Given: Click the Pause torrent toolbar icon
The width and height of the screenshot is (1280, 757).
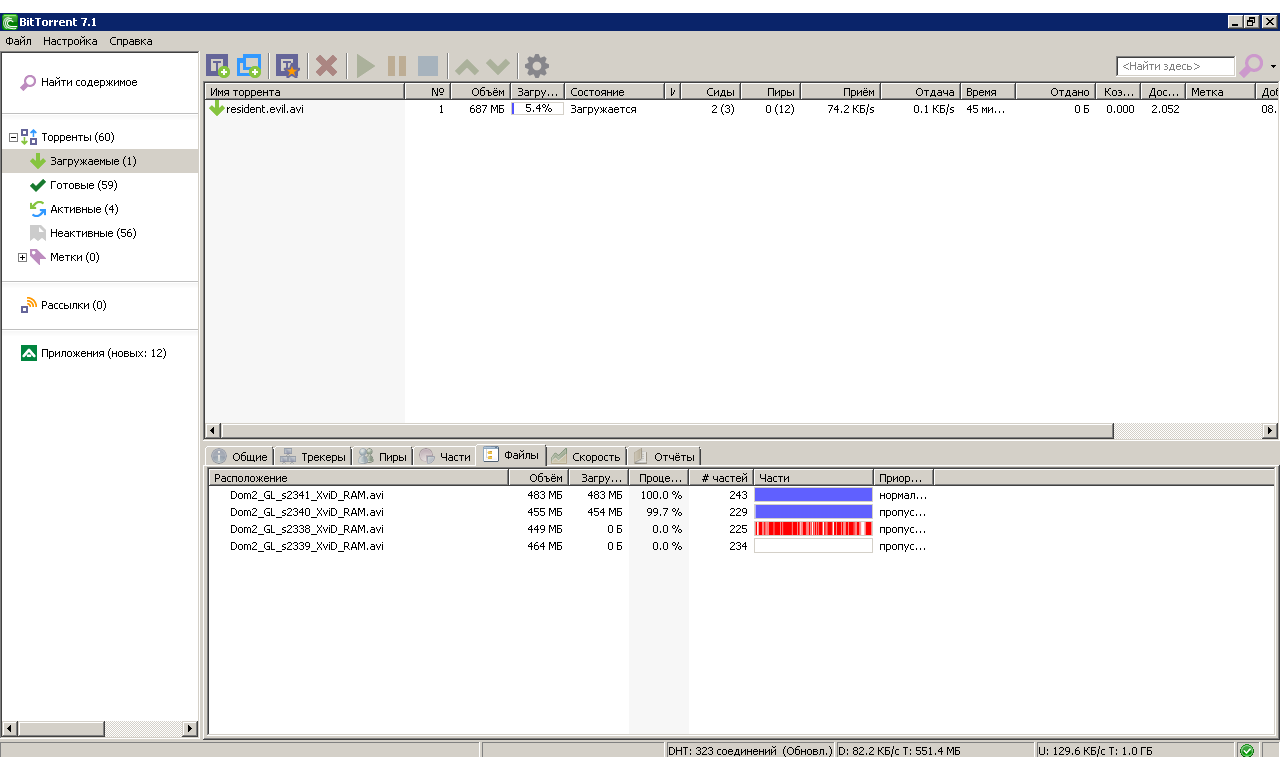Looking at the screenshot, I should [397, 66].
